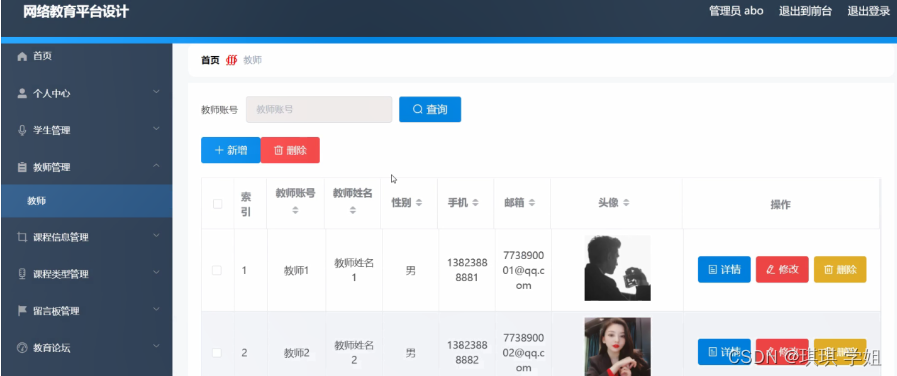This screenshot has width=897, height=376.
Task: Select the 教师 submenu item
Action: click(x=86, y=201)
